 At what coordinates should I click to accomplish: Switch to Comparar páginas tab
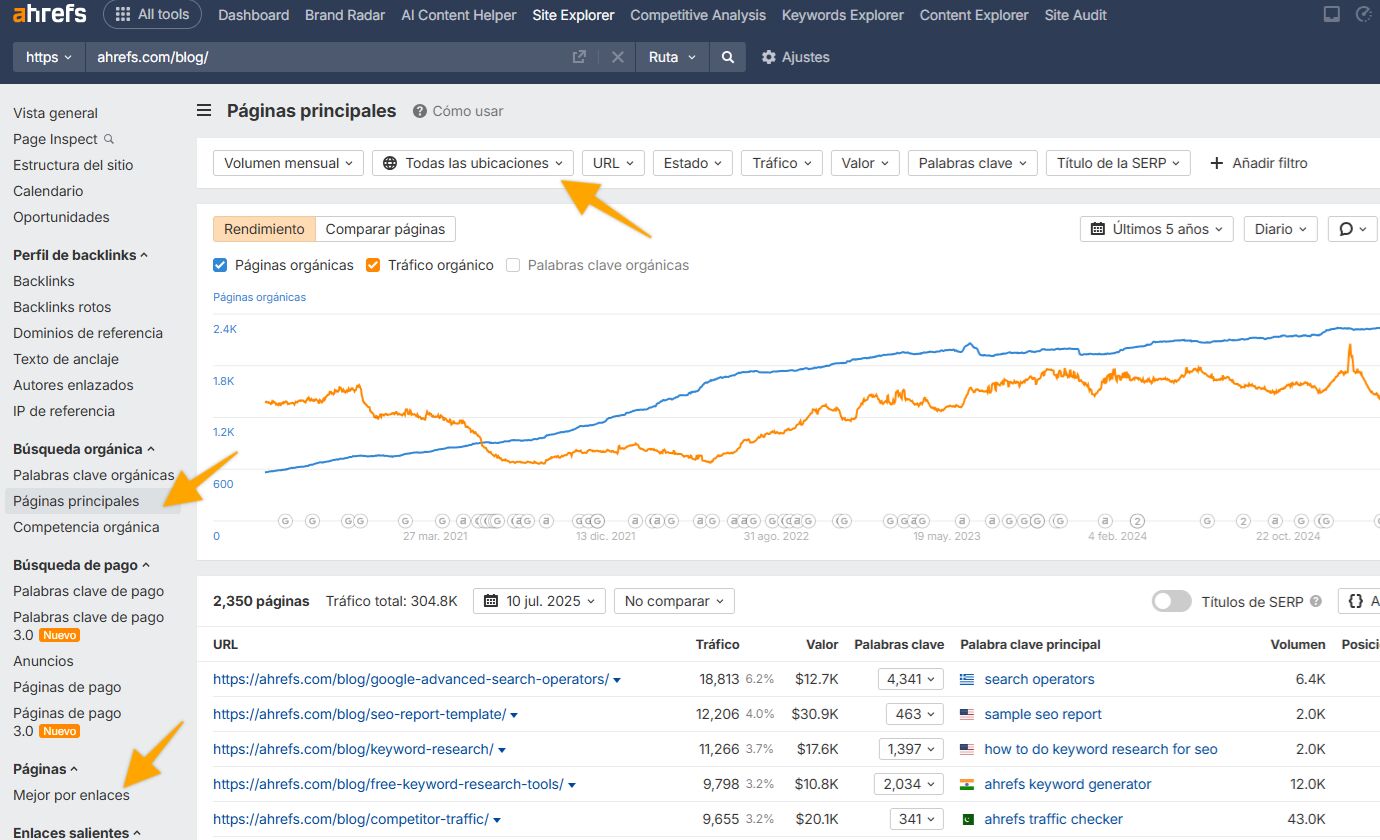[385, 229]
